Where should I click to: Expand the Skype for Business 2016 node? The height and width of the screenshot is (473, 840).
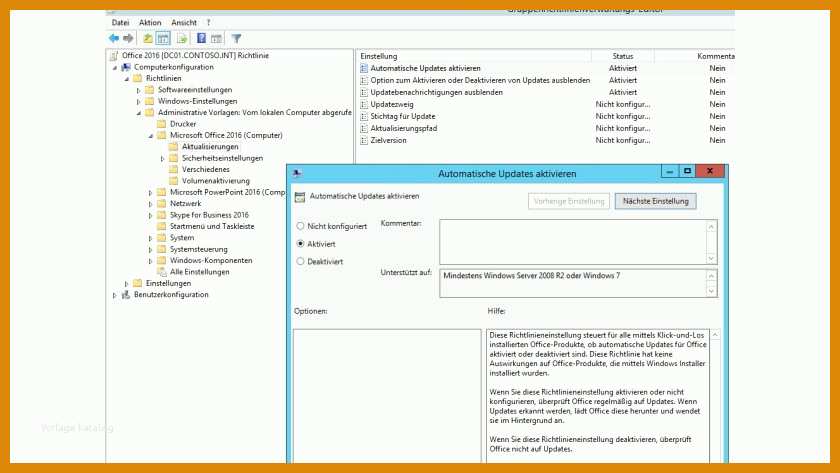(151, 215)
